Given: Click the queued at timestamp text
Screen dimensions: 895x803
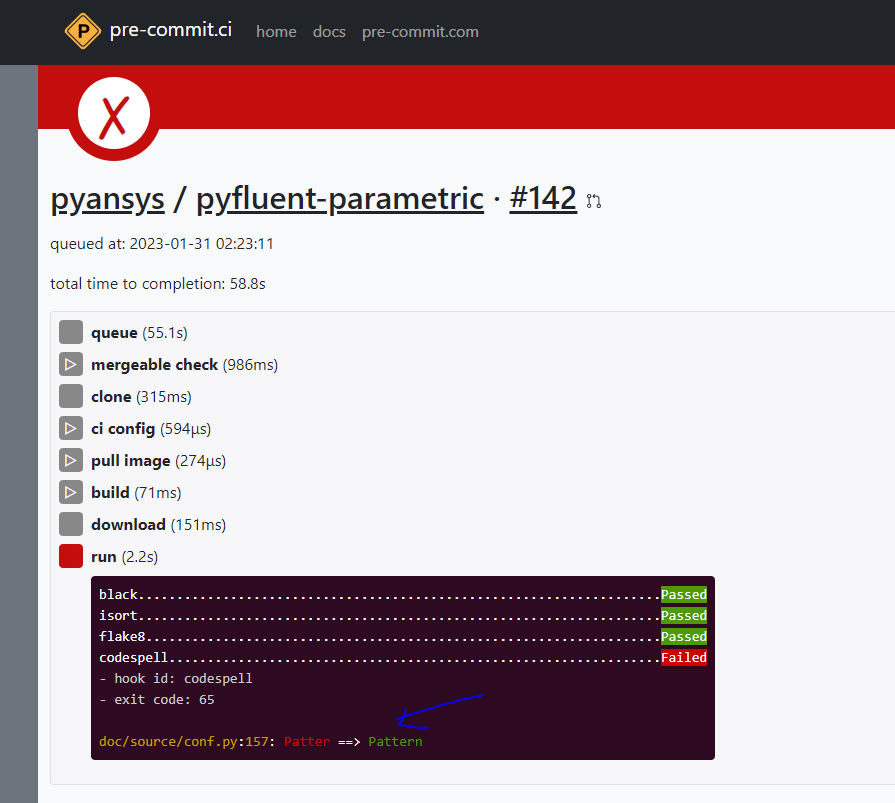Looking at the screenshot, I should (x=162, y=244).
